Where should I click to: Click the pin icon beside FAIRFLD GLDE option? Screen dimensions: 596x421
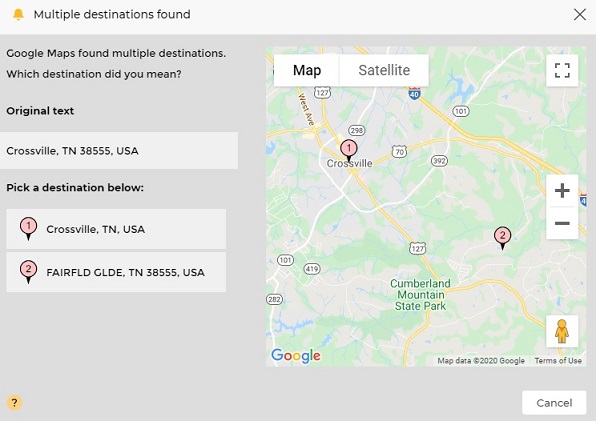[x=28, y=272]
